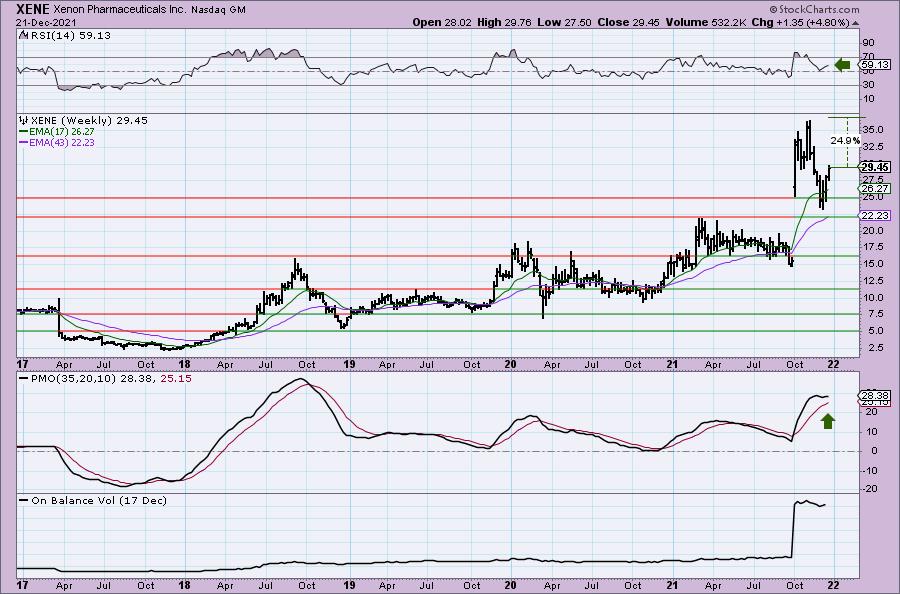Click the 17 year label on the bottom axis
This screenshot has width=900, height=594.
coord(22,585)
